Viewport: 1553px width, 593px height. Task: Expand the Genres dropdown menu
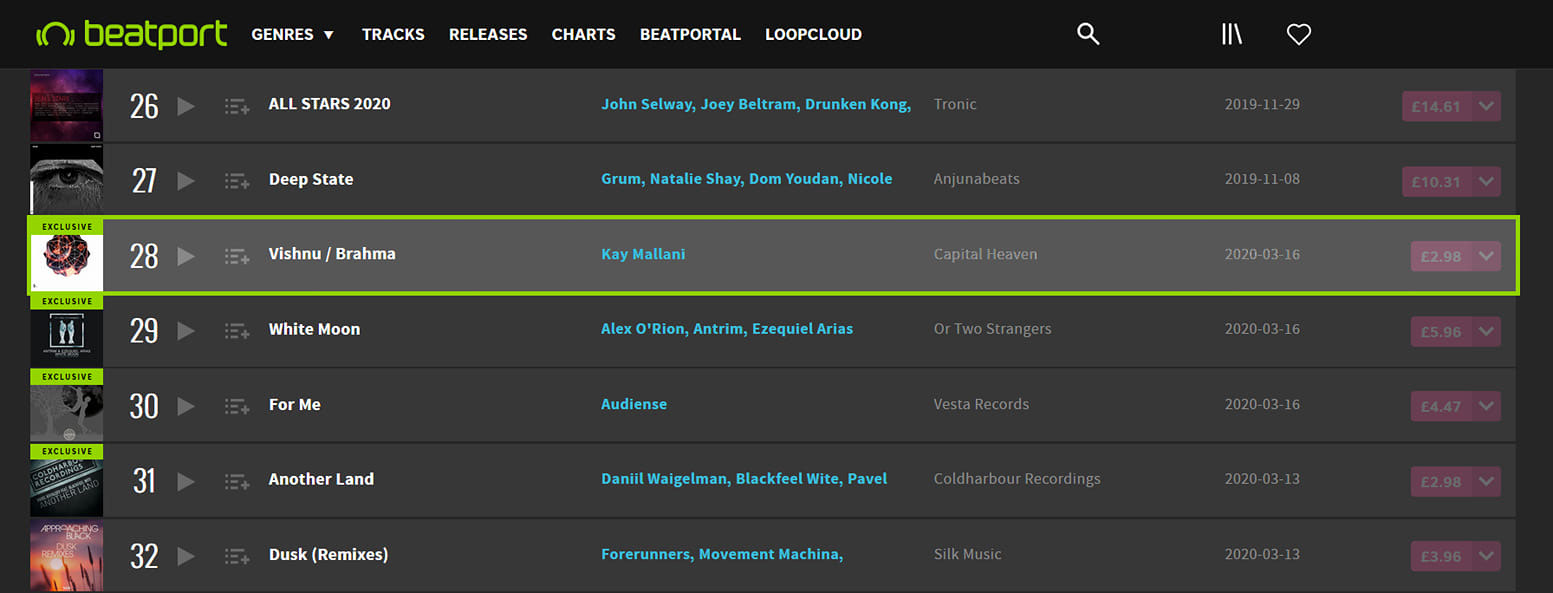point(292,34)
